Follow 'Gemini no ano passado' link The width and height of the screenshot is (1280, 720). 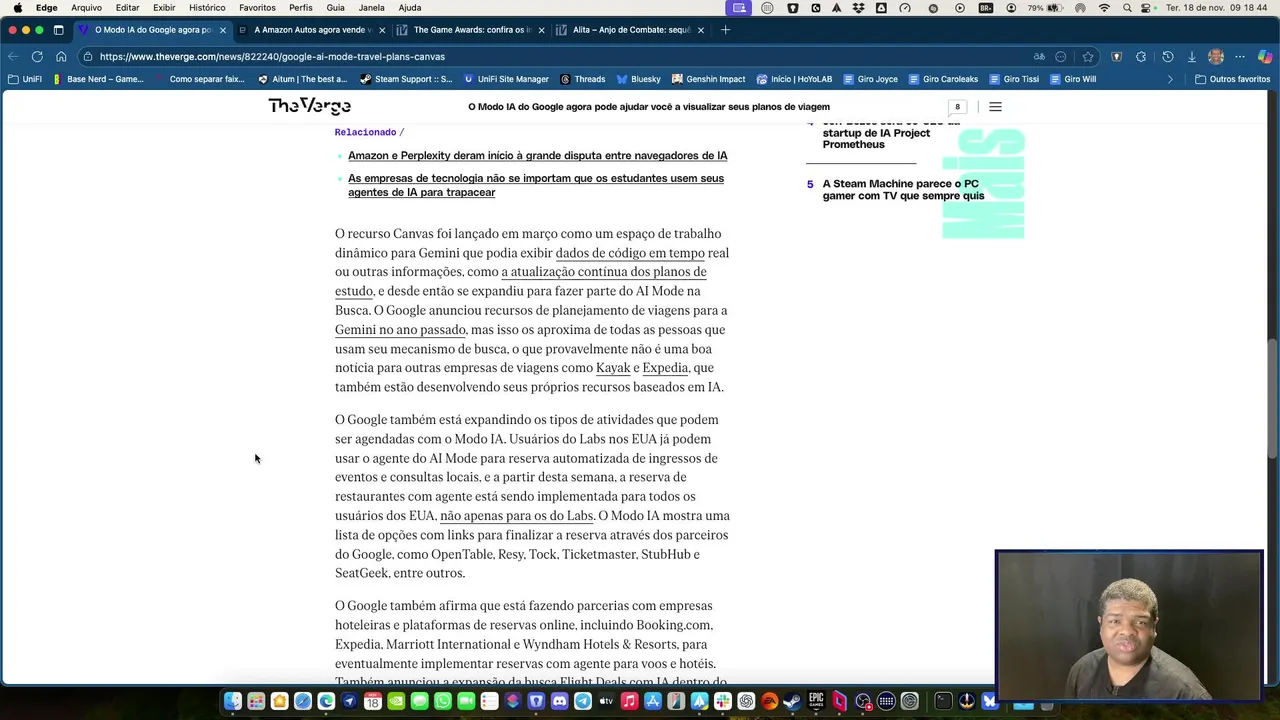click(x=400, y=330)
